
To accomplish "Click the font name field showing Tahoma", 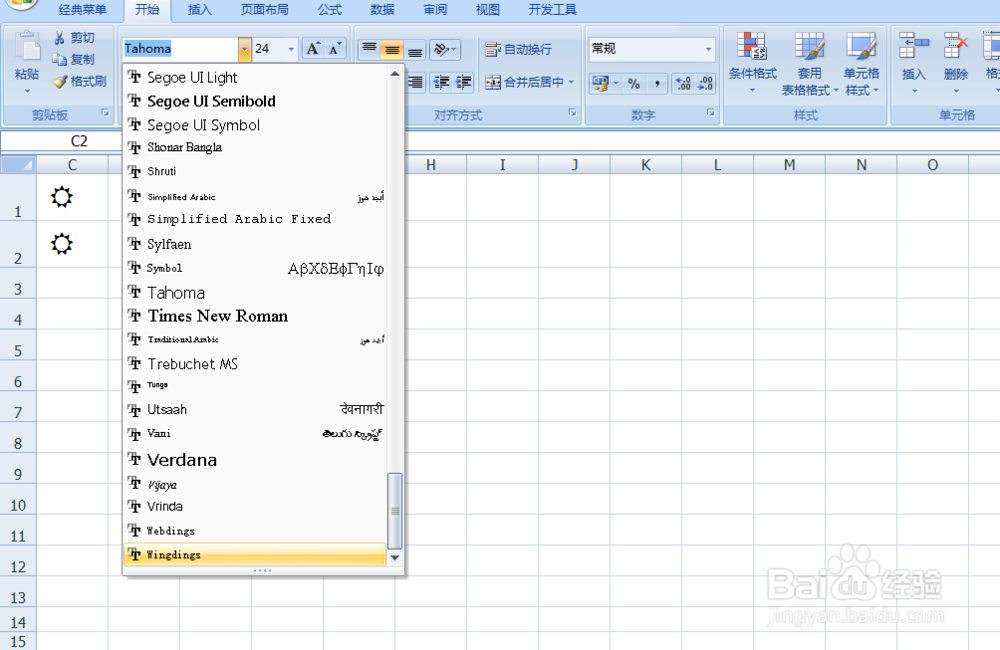I will (x=180, y=49).
